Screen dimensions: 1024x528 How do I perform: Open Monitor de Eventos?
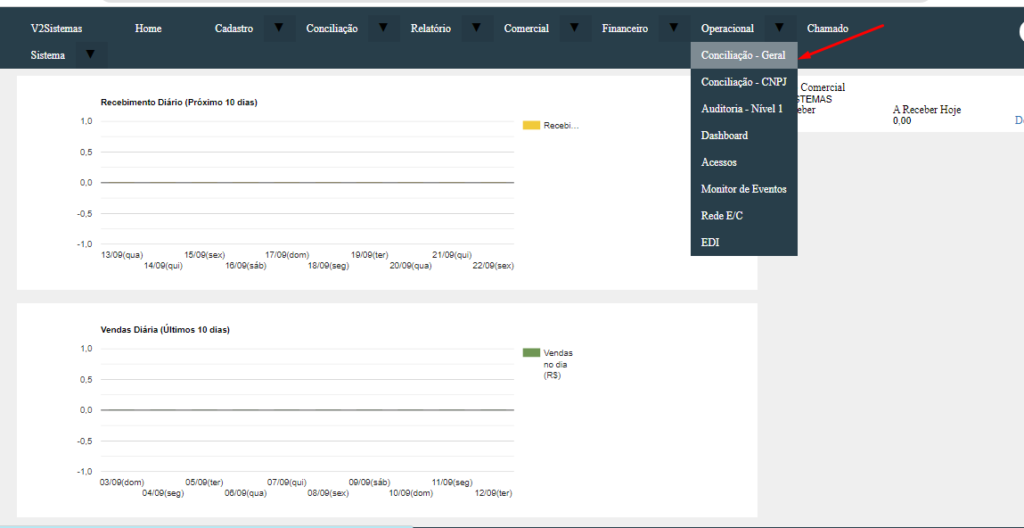(x=743, y=189)
